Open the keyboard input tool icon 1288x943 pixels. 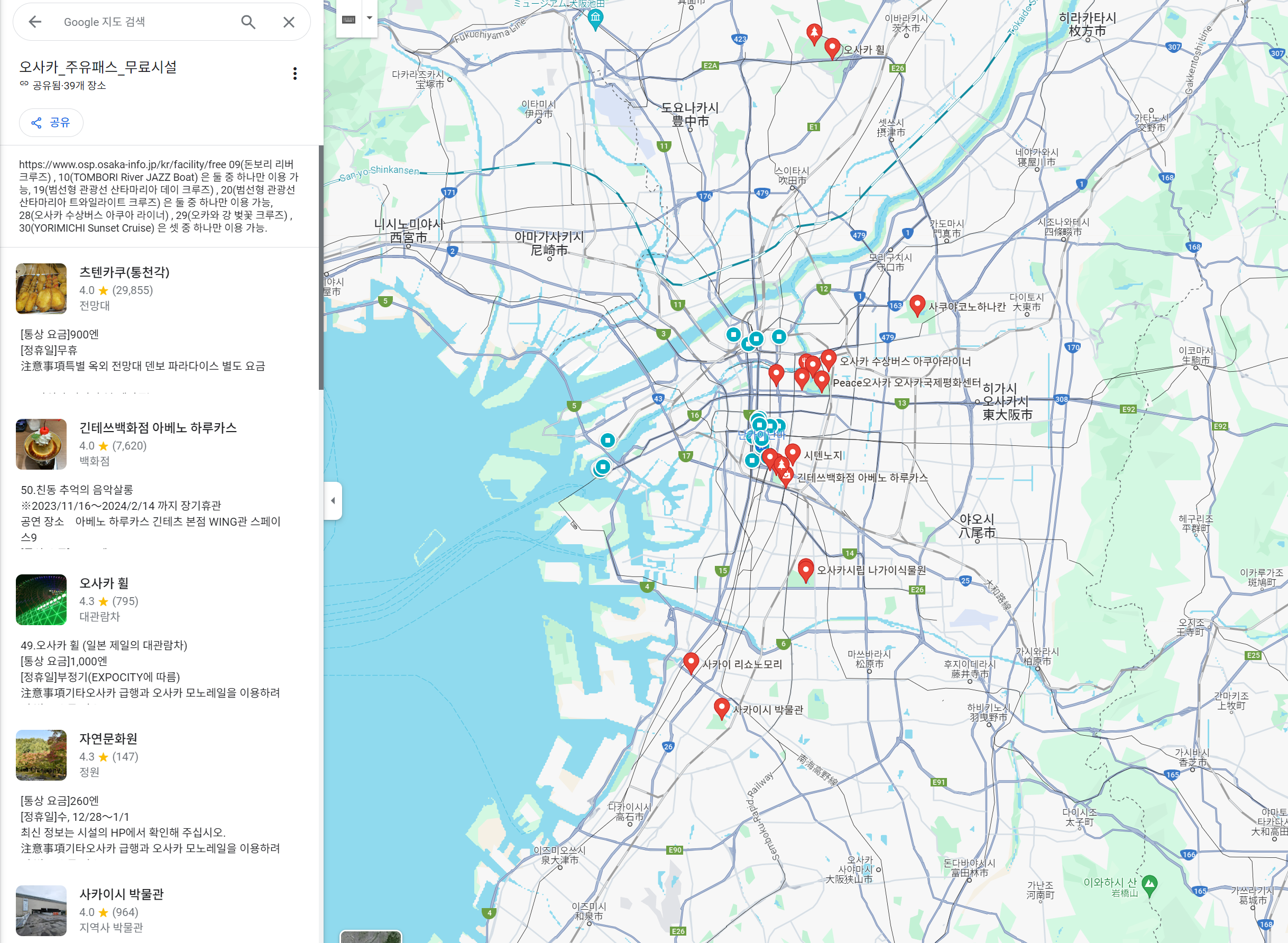[348, 19]
